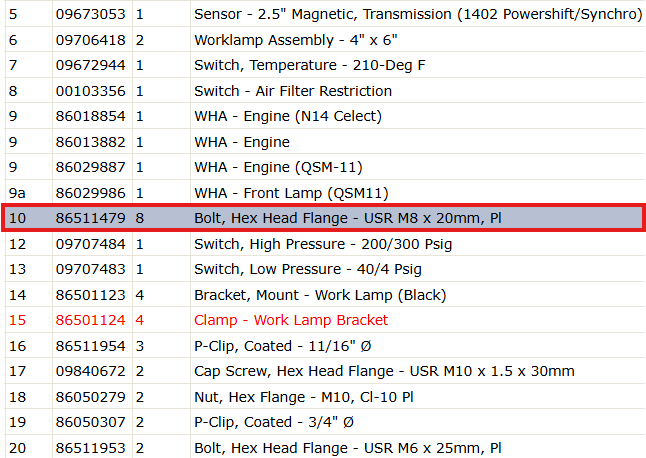Select Switch, High Pressure 200/300 Psig row

click(x=325, y=244)
